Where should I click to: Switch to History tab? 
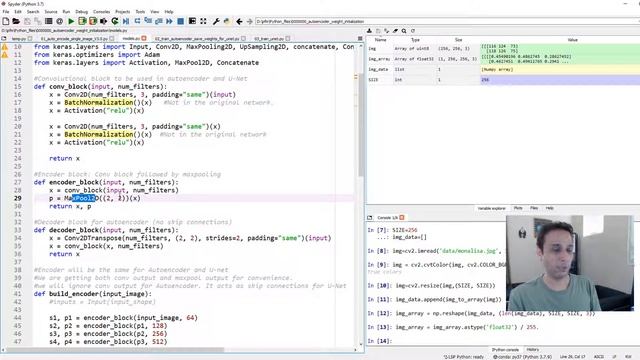point(533,350)
